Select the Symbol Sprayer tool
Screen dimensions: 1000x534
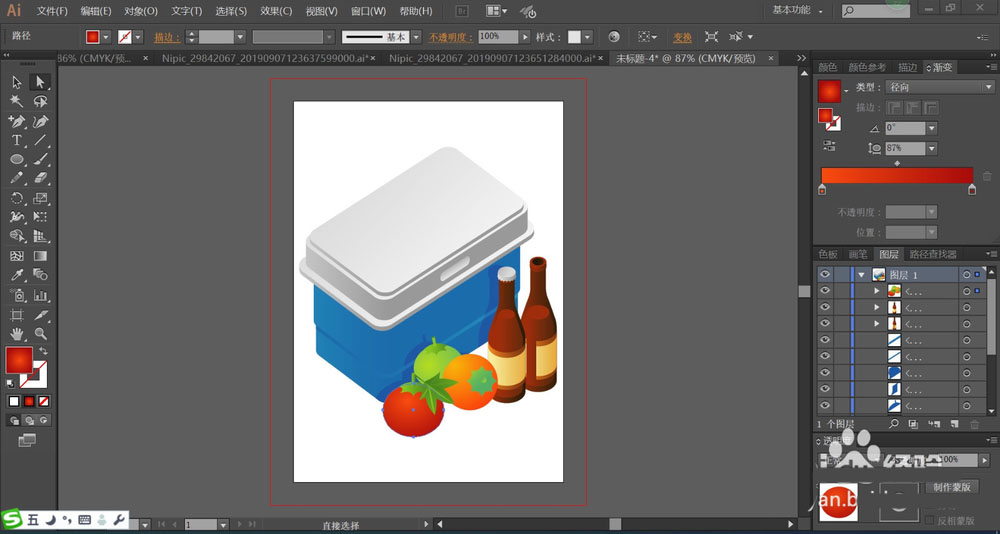tap(17, 295)
